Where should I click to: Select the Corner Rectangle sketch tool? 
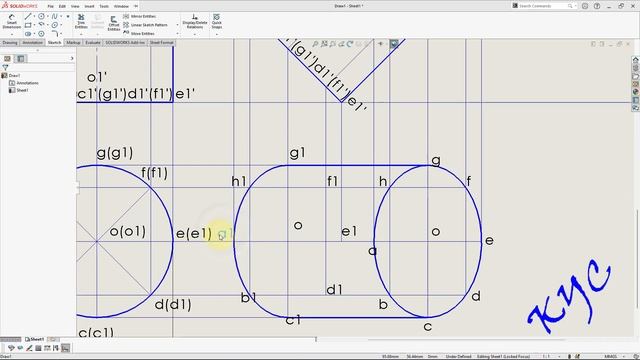(28, 25)
